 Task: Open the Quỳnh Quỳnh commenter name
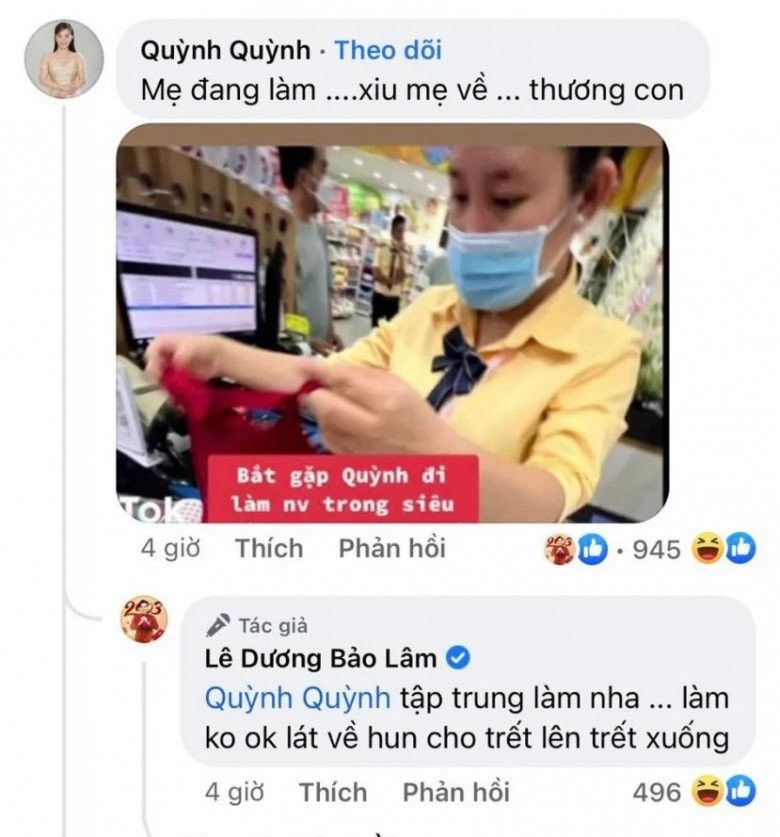[225, 51]
